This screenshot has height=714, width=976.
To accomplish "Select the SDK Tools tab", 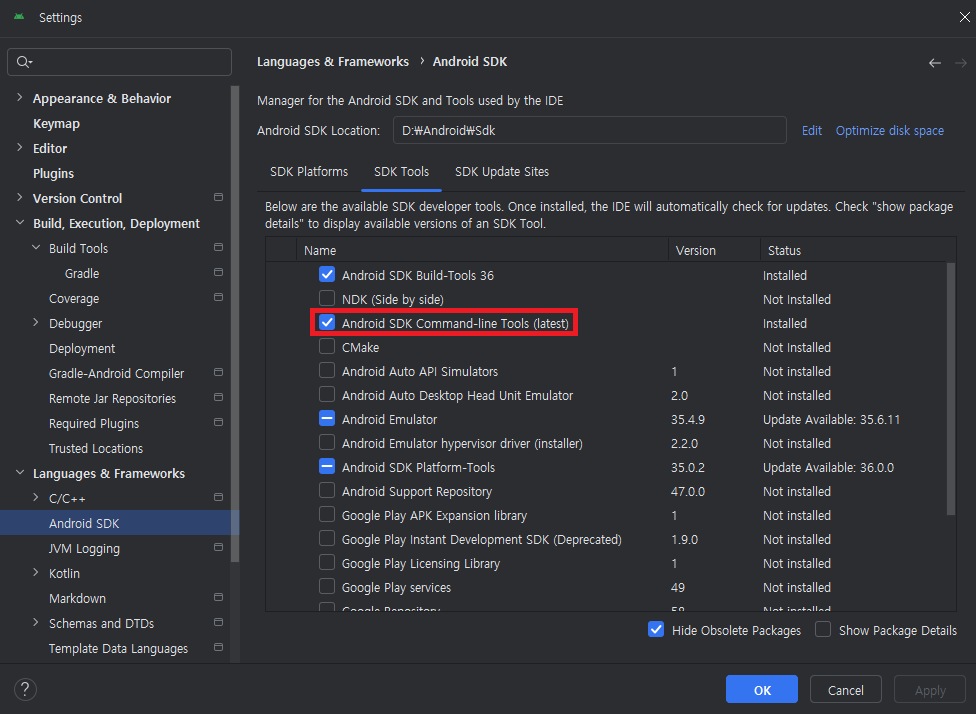I will pos(401,172).
